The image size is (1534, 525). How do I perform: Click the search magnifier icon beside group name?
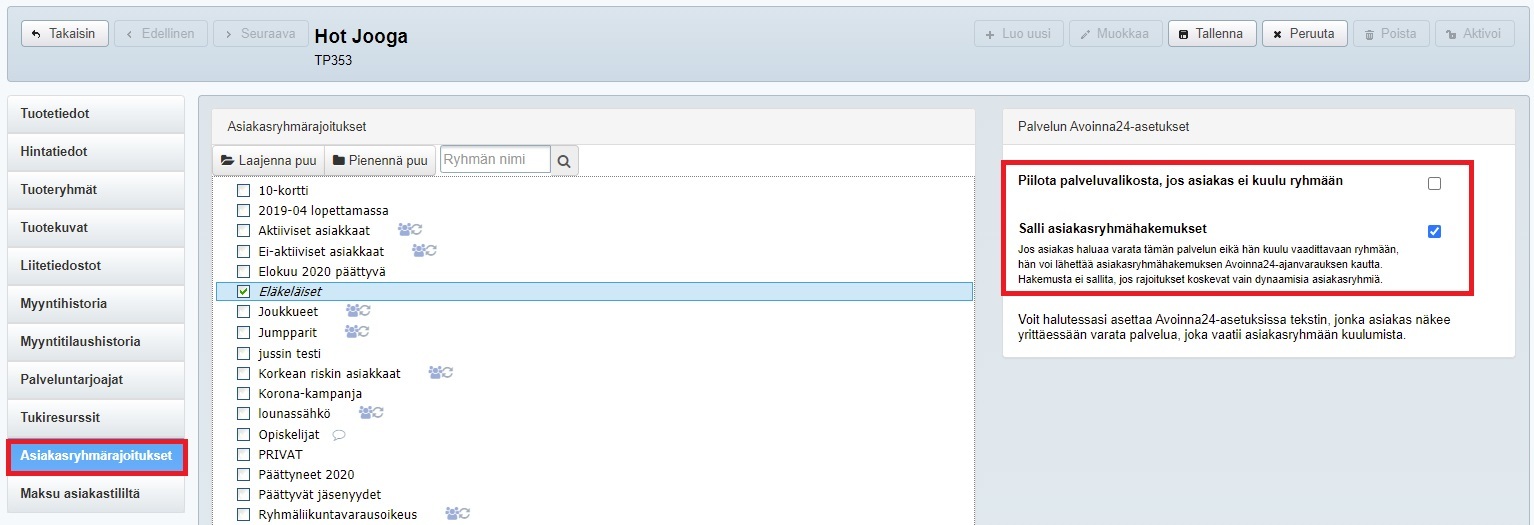coord(564,161)
